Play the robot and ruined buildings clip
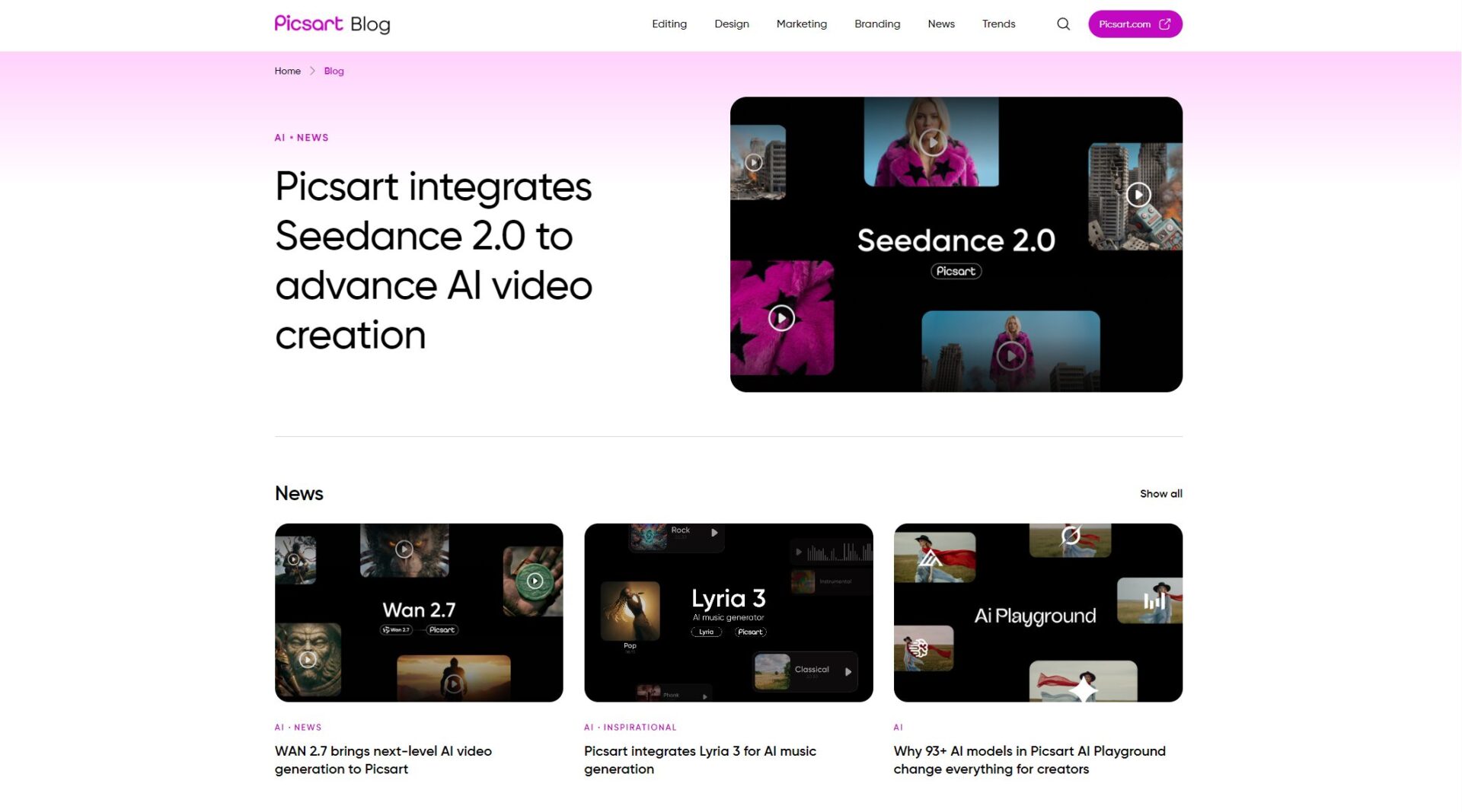Screen dimensions: 1462x812 [x=1138, y=195]
